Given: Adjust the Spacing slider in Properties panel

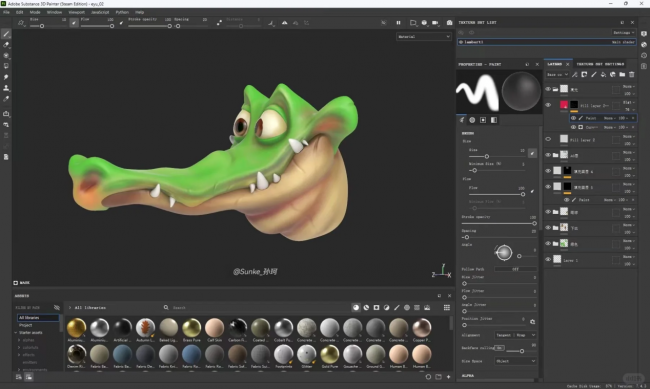Looking at the screenshot, I should point(499,237).
